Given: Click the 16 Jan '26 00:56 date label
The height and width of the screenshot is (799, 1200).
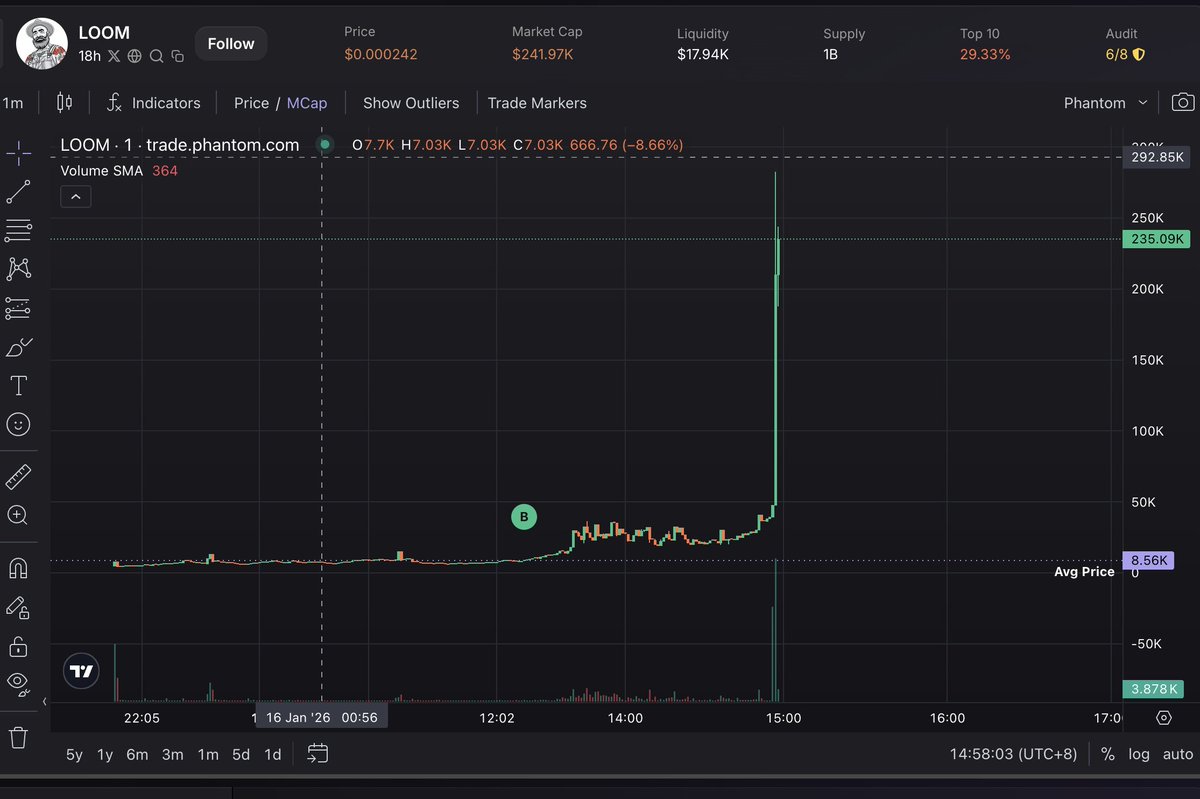Looking at the screenshot, I should tap(321, 717).
